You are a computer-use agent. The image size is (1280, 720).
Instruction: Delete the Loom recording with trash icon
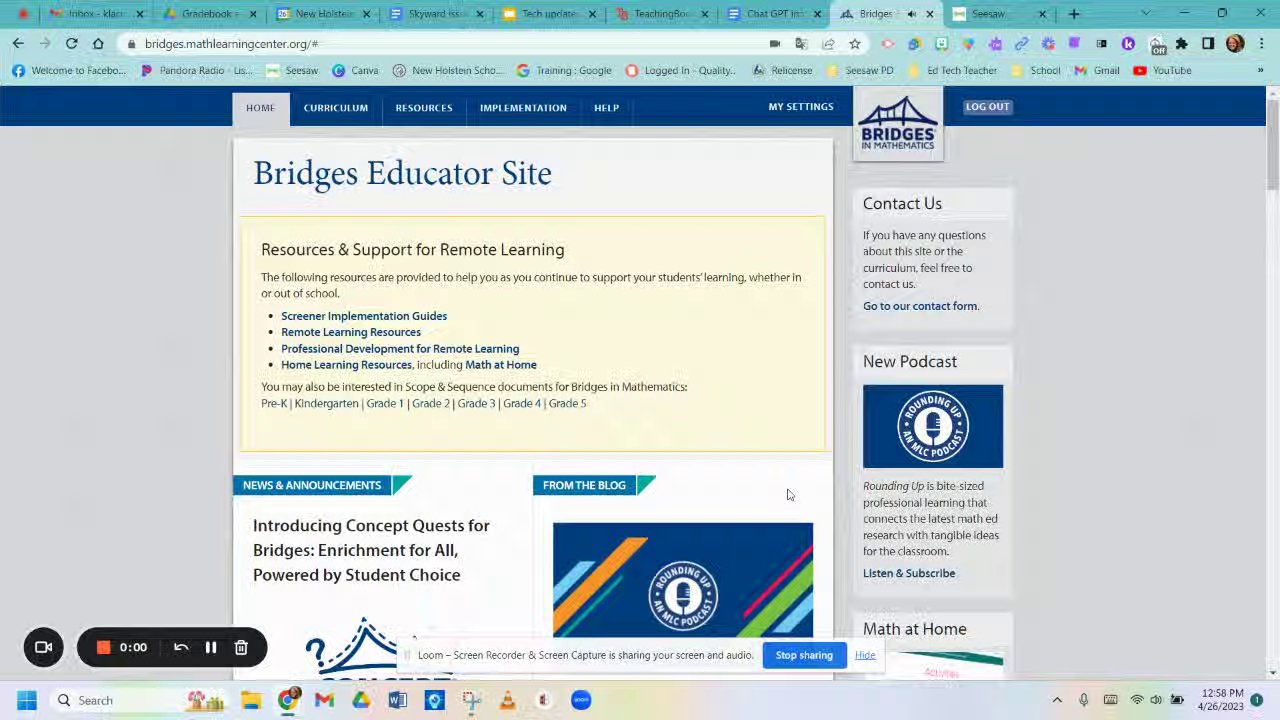click(241, 647)
